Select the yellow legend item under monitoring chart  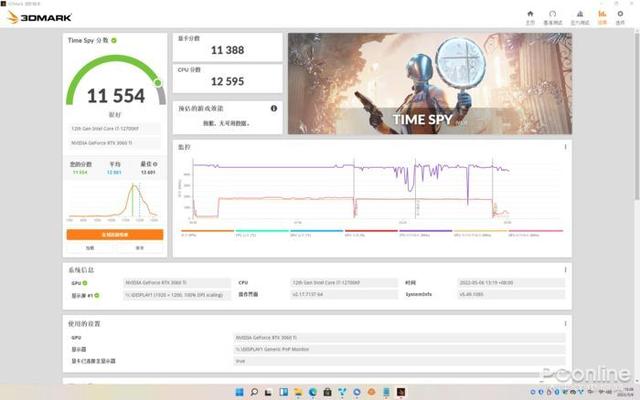tap(480, 233)
